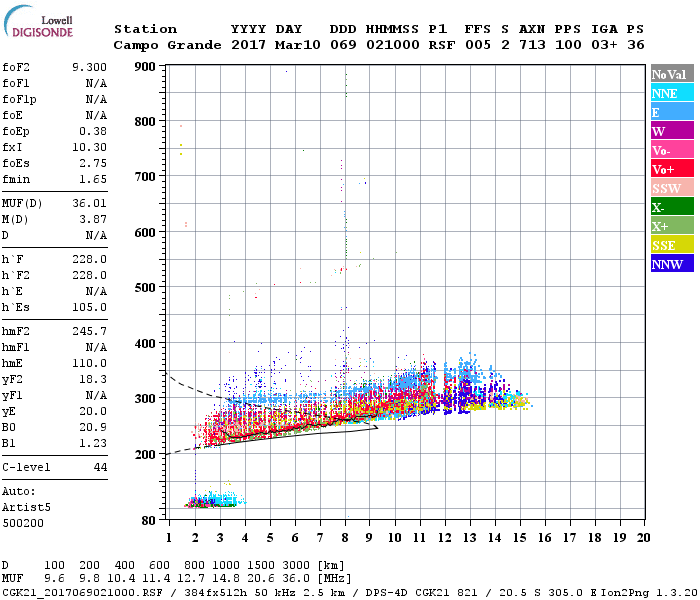Select the time field 021000
Screen dimensions: 700x600
pyautogui.click(x=392, y=45)
